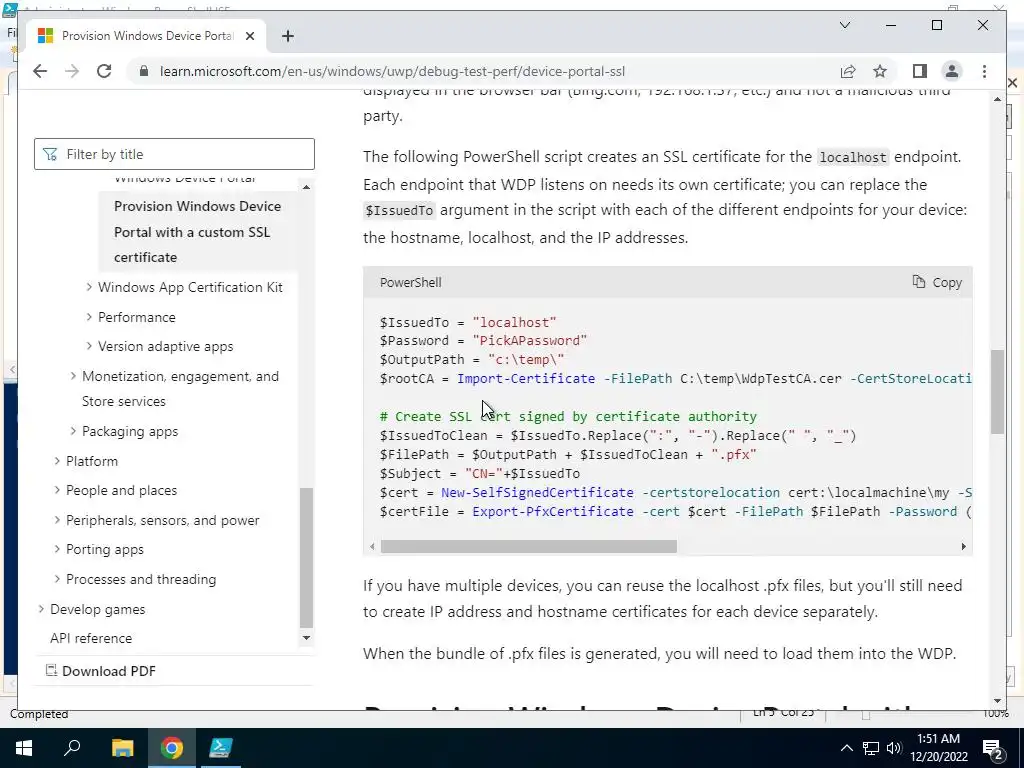Click Export-PfxCertificate in code
Image resolution: width=1024 pixels, height=768 pixels.
(553, 511)
